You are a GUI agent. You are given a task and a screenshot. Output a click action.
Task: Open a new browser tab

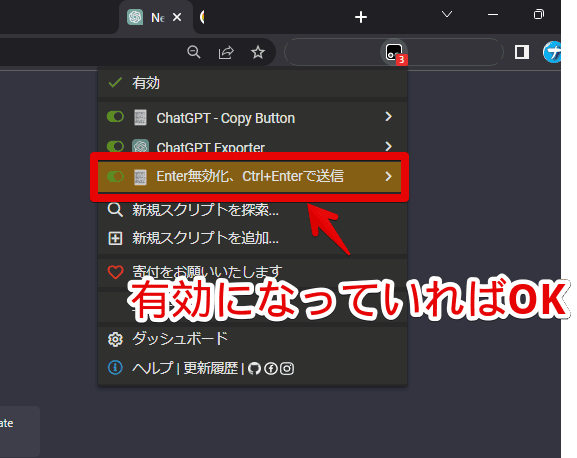(361, 17)
